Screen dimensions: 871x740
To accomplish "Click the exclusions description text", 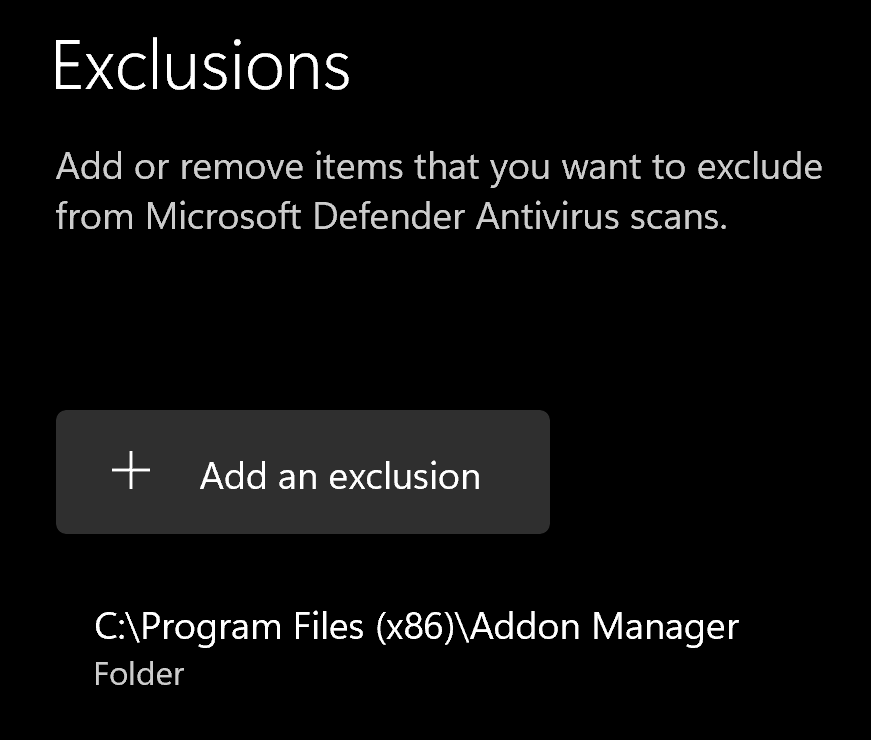I will 438,191.
